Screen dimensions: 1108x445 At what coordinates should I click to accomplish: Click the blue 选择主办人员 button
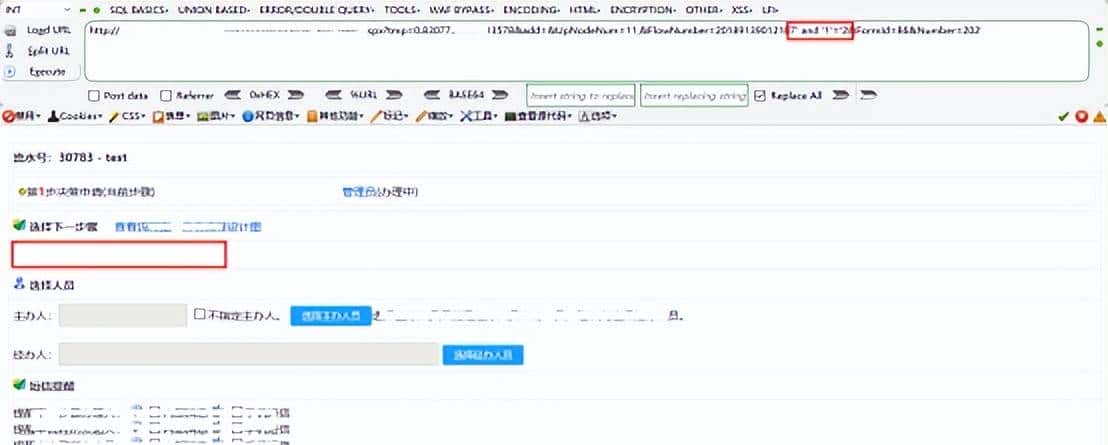(x=331, y=316)
